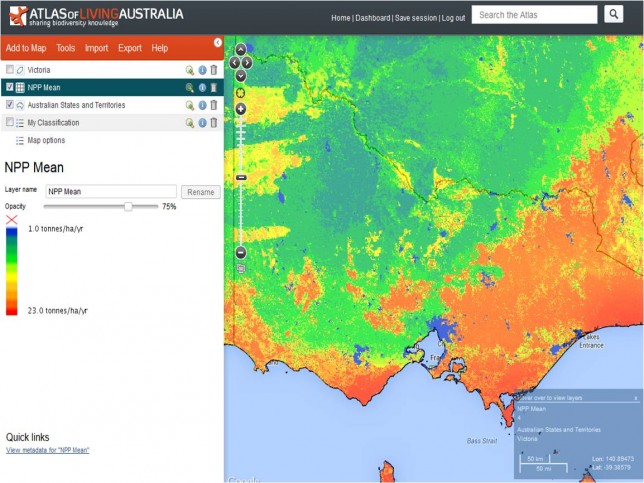Click the map zoom out minus button
644x483 pixels.
pyautogui.click(x=240, y=252)
